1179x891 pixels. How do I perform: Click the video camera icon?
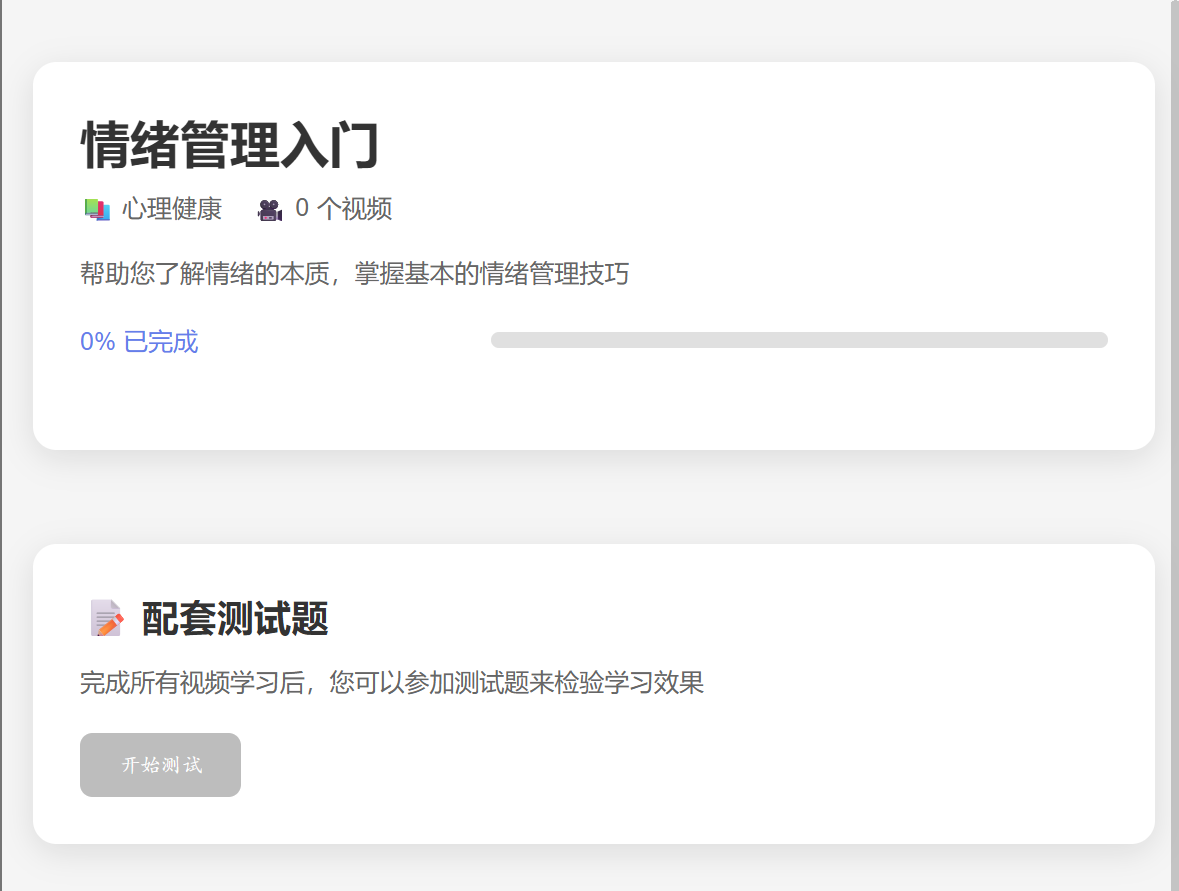tap(270, 210)
